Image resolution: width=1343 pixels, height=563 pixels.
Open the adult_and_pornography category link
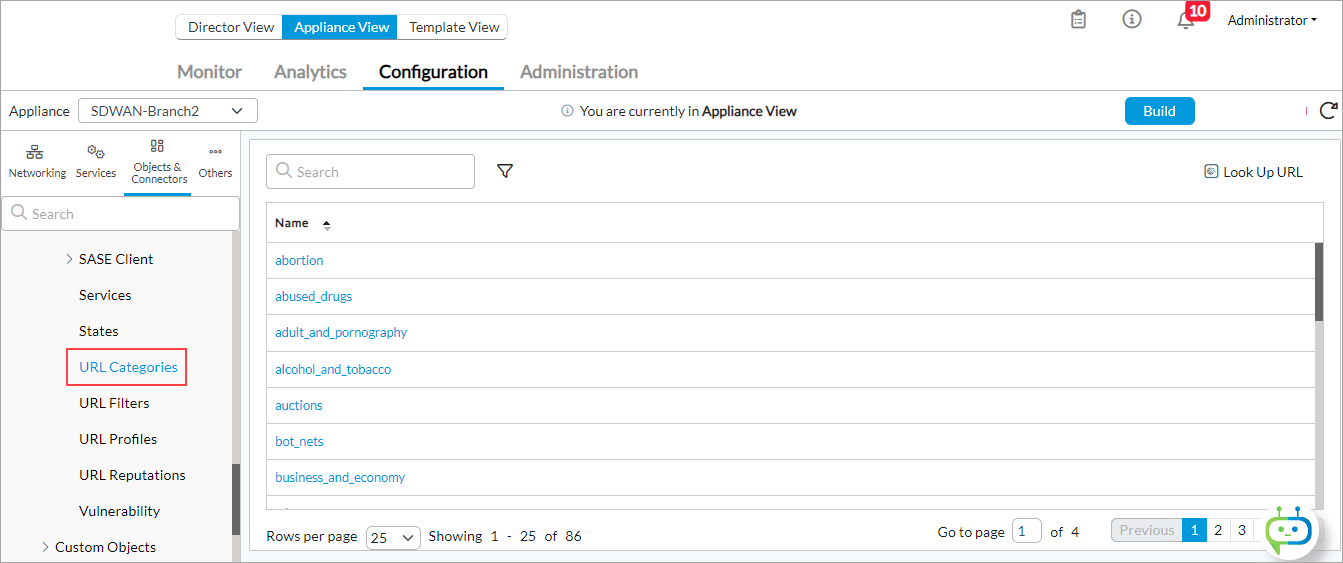click(341, 332)
